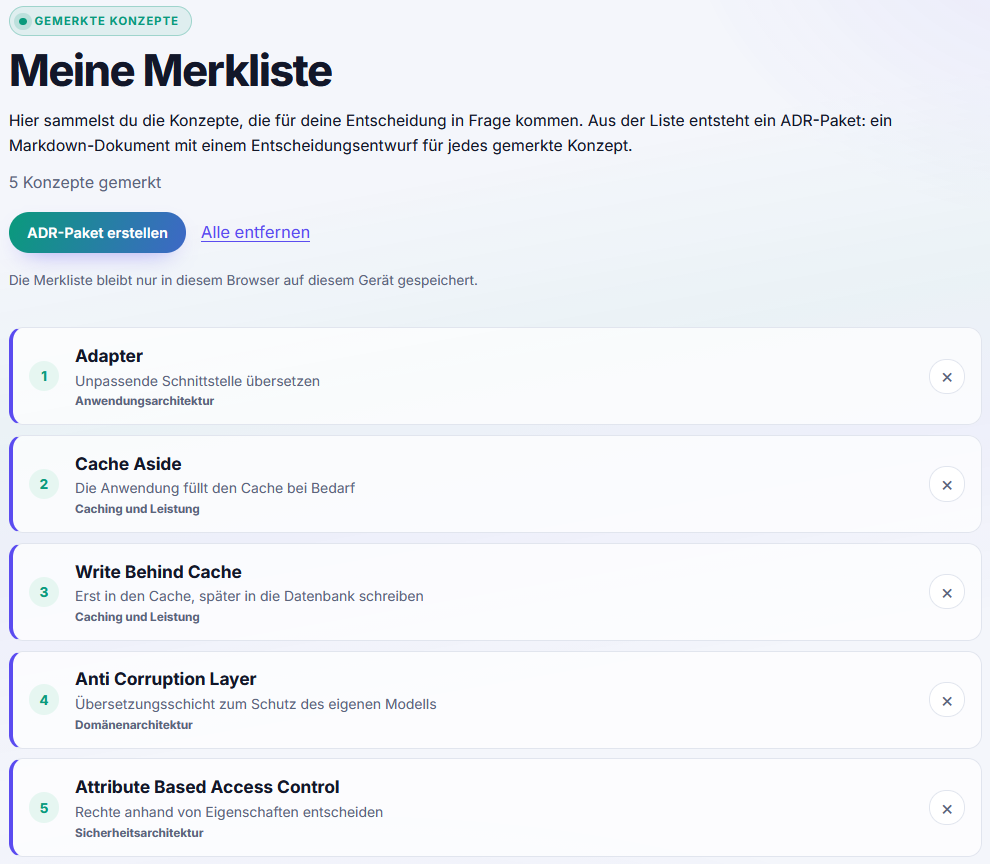
Task: Remove Attribute Based Access Control entry
Action: pyautogui.click(x=946, y=809)
